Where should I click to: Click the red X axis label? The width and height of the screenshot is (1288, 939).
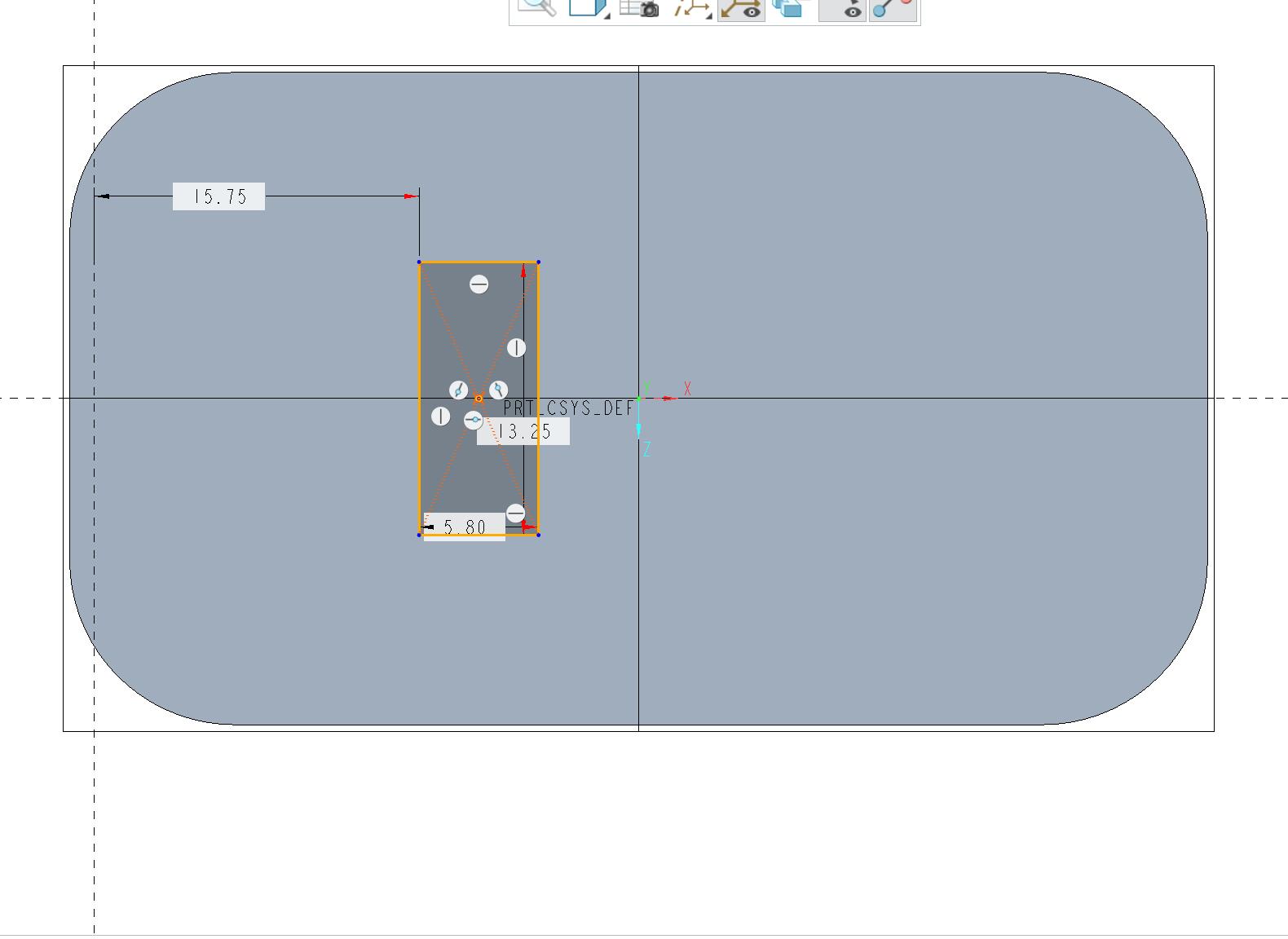click(x=687, y=390)
